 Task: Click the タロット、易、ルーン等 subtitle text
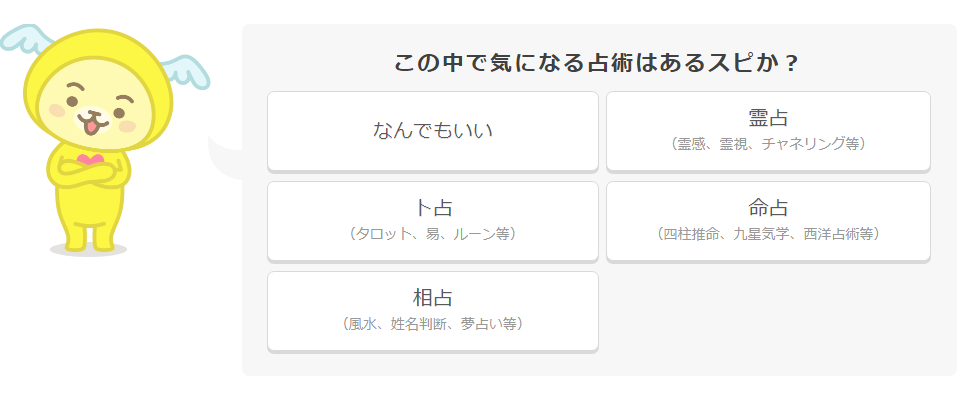433,234
